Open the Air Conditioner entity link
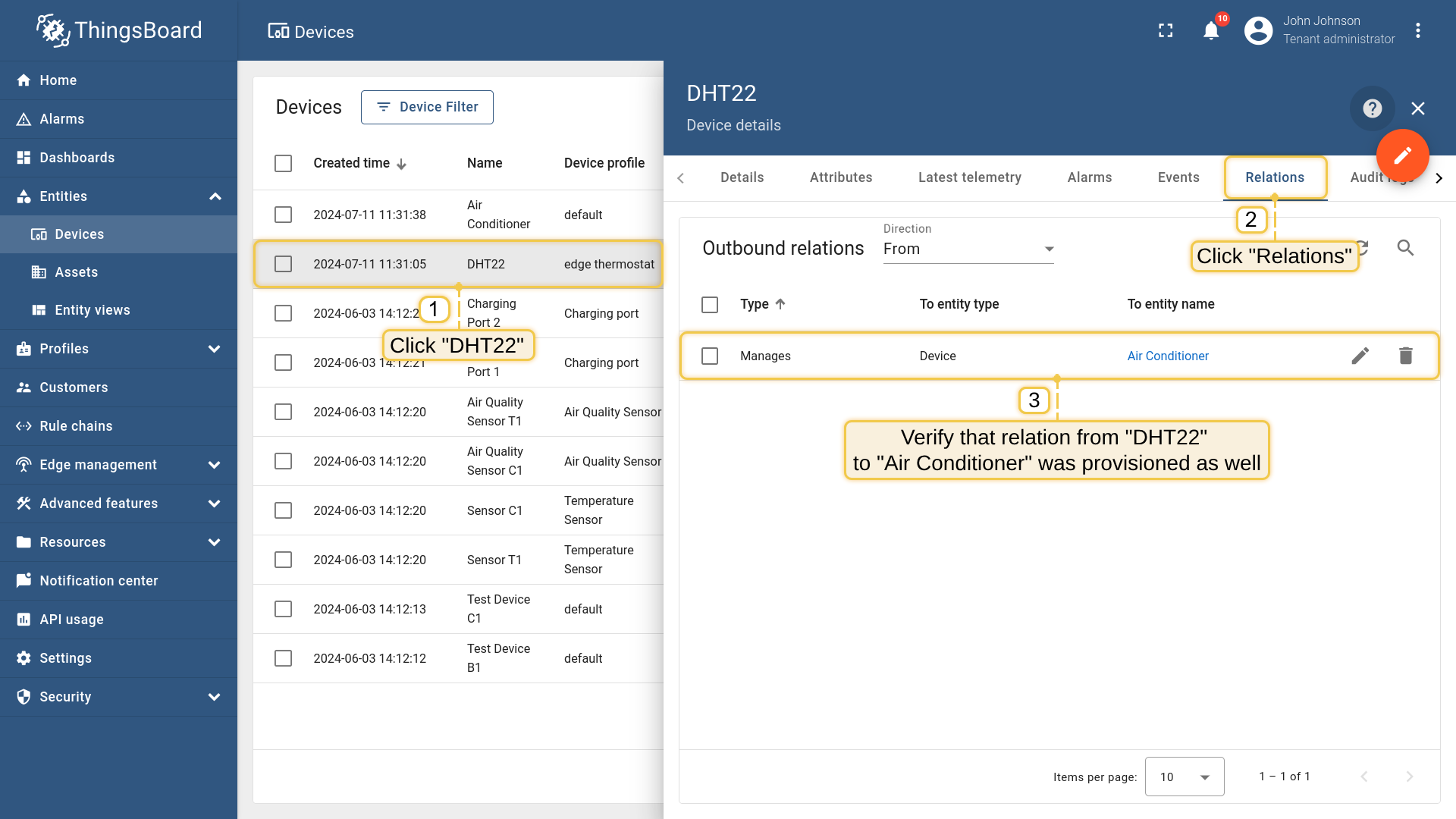Image resolution: width=1456 pixels, height=819 pixels. tap(1167, 356)
